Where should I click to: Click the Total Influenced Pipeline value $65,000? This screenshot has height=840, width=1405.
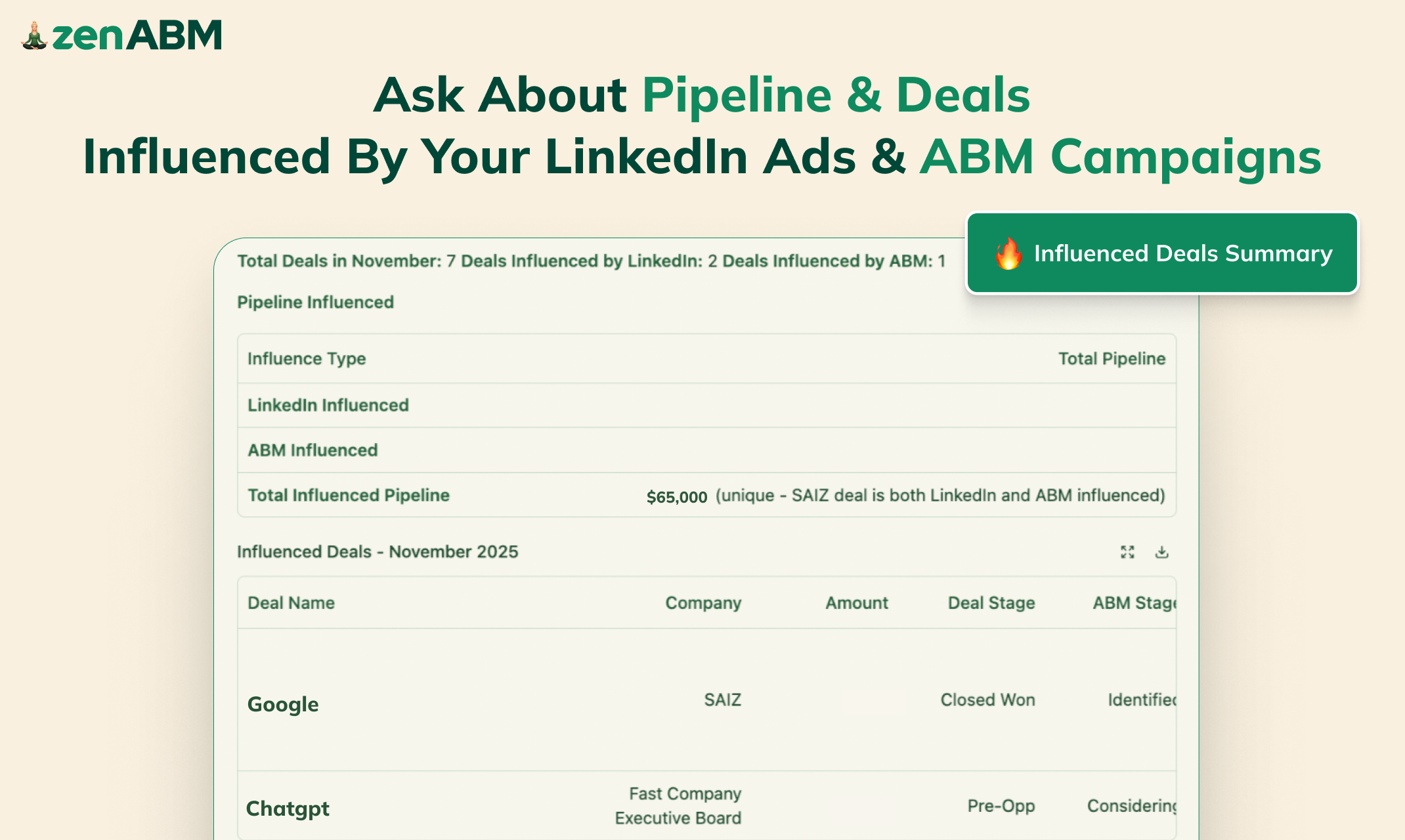(x=676, y=496)
